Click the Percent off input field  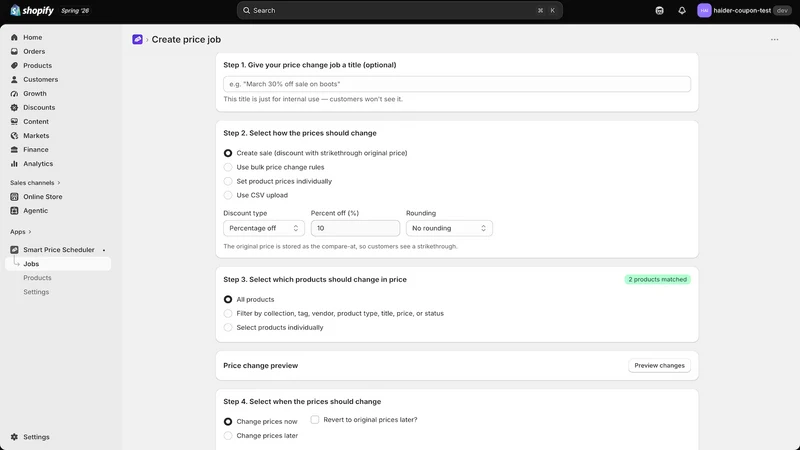(x=355, y=228)
